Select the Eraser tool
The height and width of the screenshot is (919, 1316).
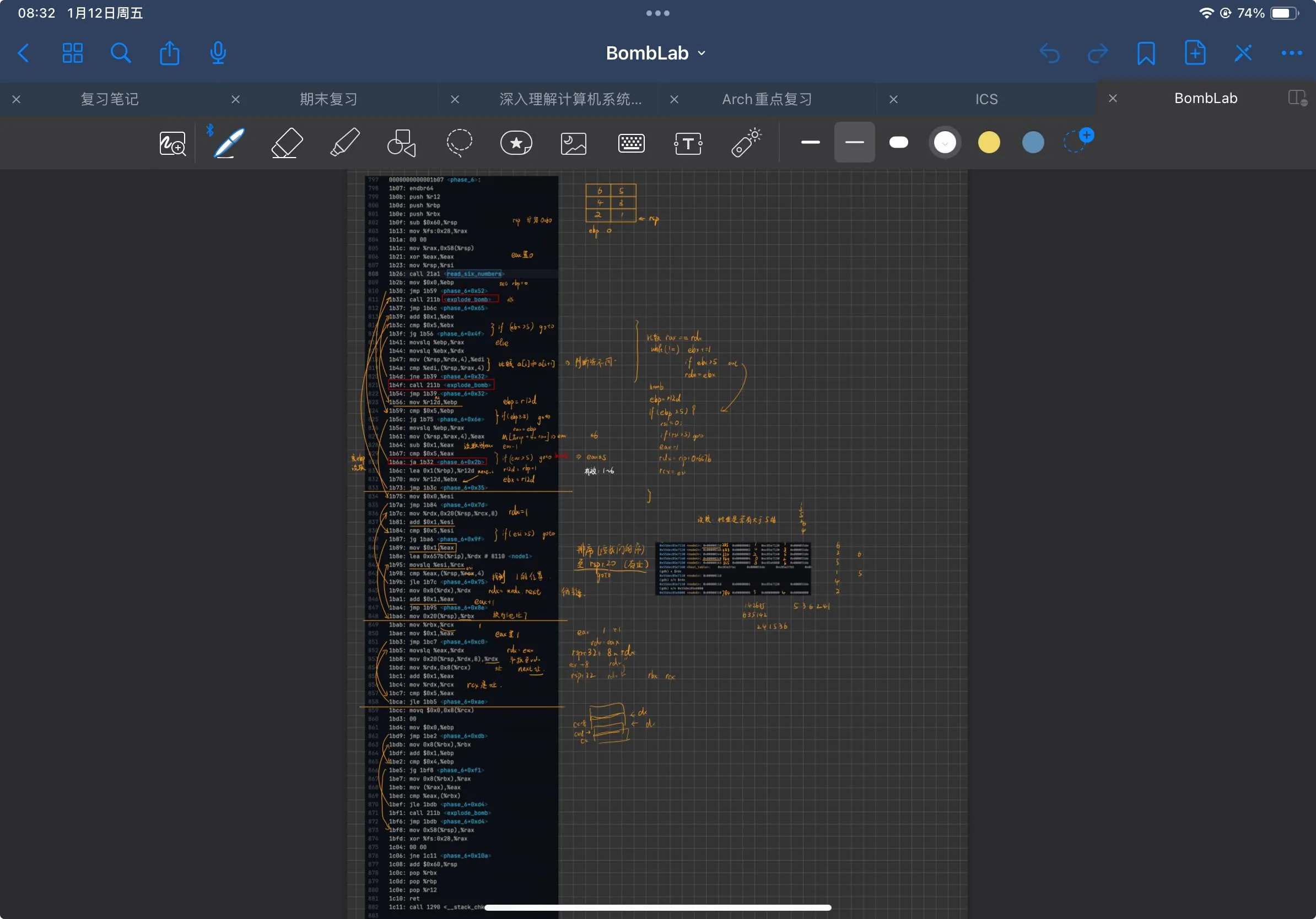(287, 143)
